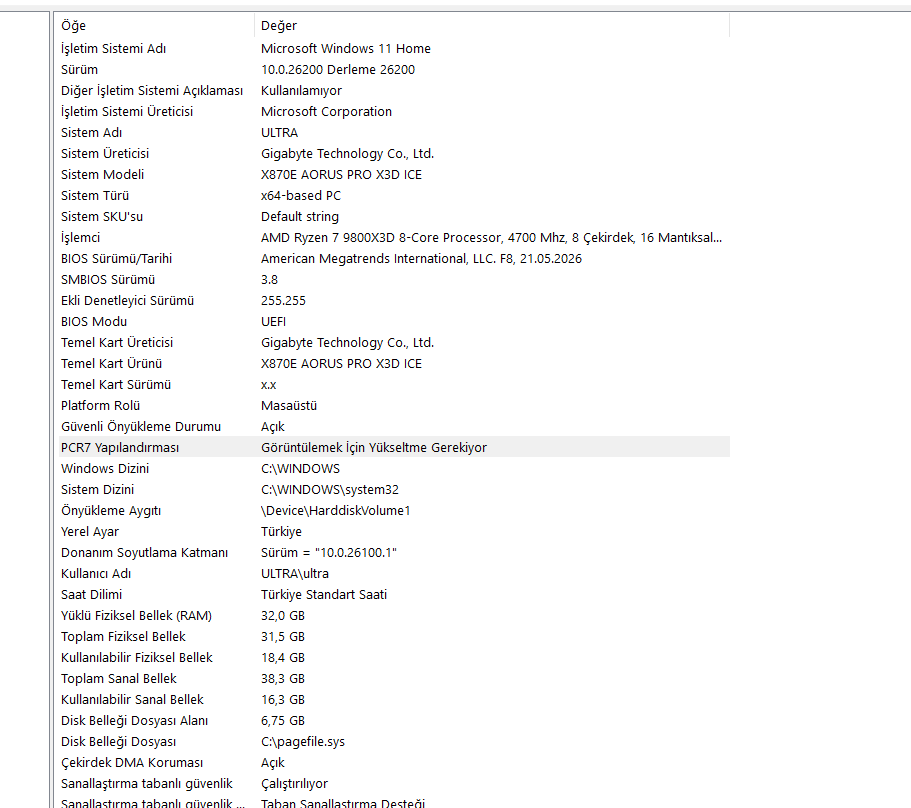This screenshot has height=808, width=911.
Task: Select the BIOS Modu row
Action: (x=394, y=322)
